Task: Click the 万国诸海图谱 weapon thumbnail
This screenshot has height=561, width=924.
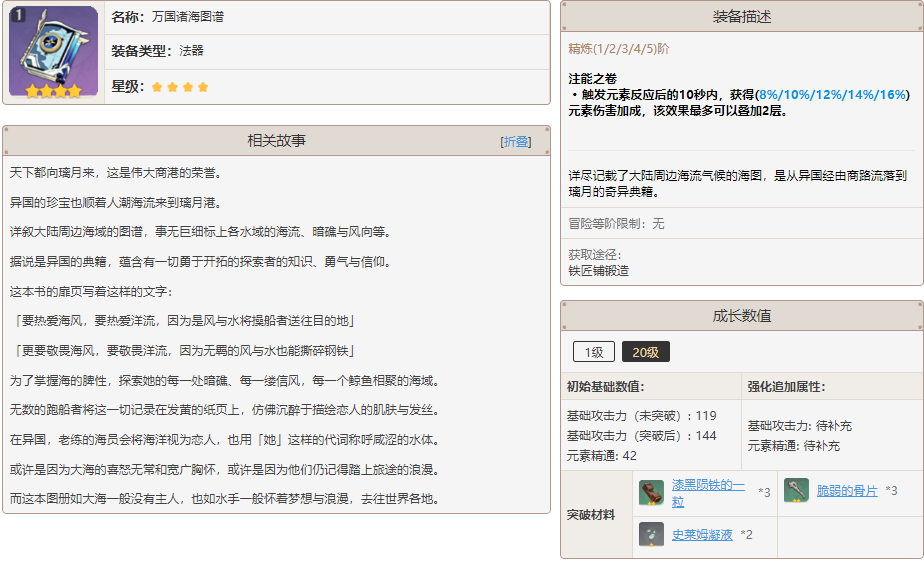Action: (54, 52)
